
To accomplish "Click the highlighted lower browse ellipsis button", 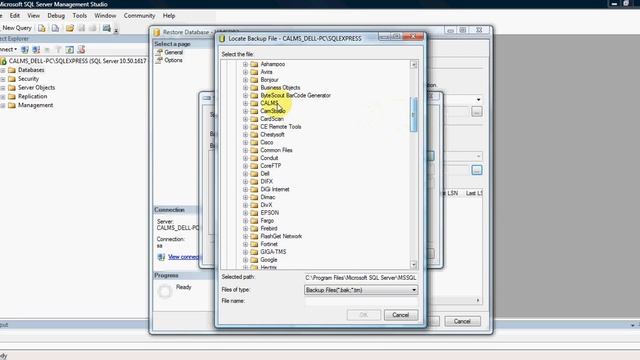I will click(477, 170).
